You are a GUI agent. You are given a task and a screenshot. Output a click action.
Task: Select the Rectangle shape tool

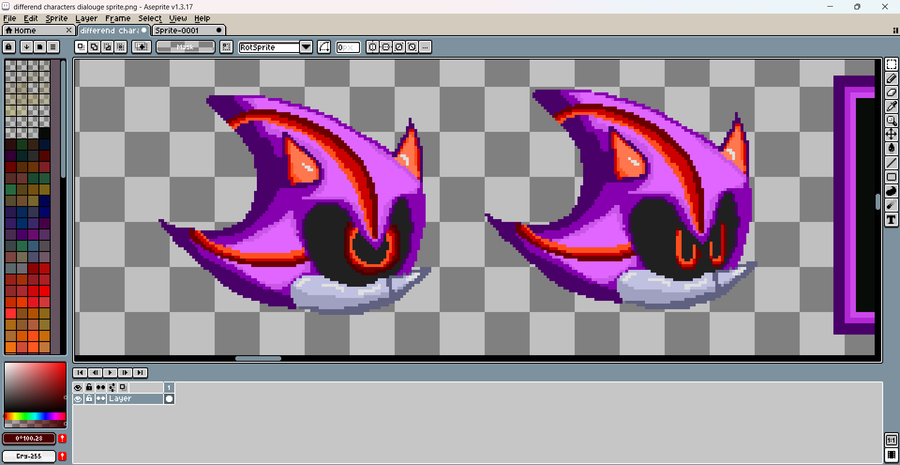click(891, 177)
